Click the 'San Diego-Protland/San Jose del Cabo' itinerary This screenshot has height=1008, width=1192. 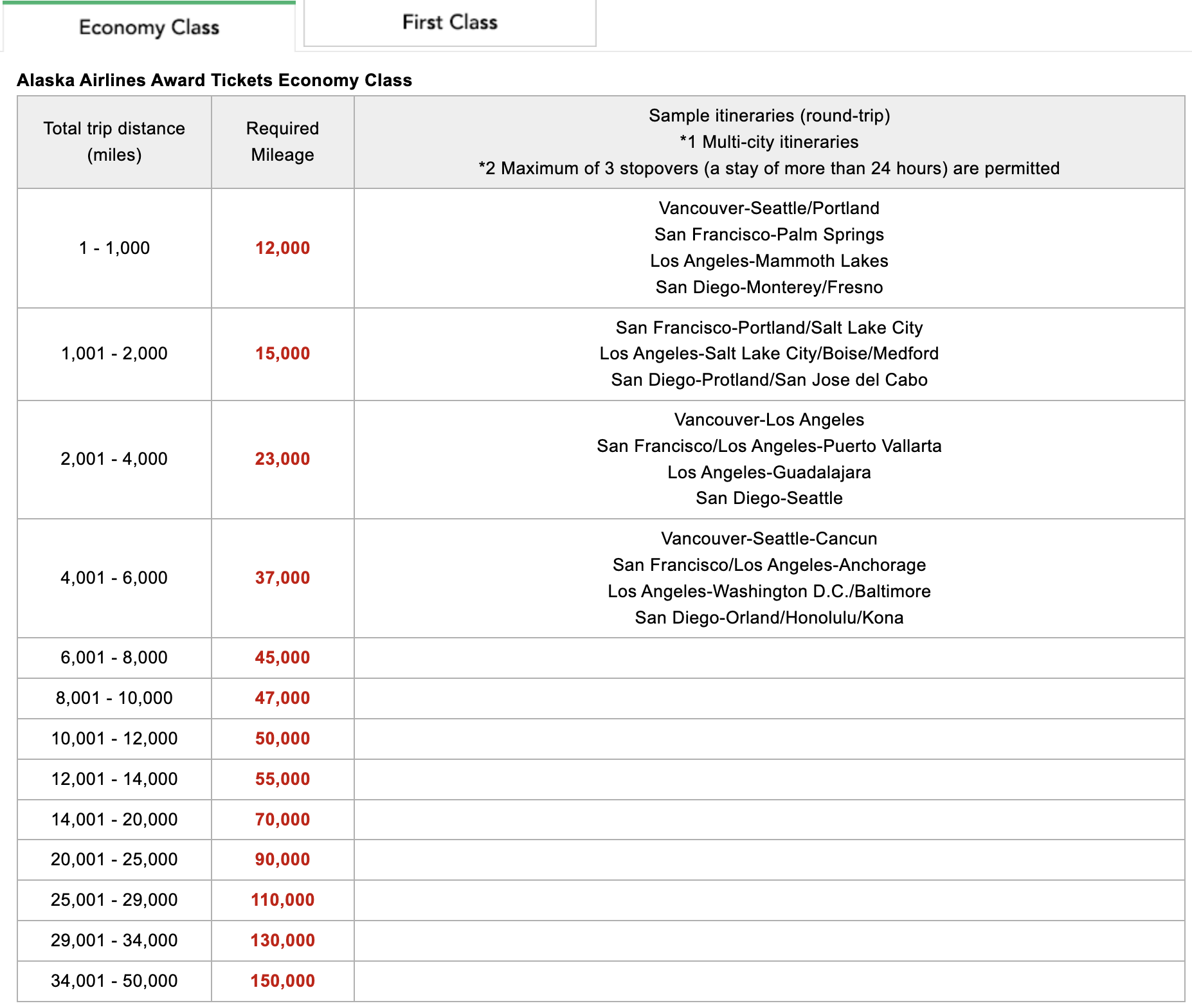click(x=769, y=380)
